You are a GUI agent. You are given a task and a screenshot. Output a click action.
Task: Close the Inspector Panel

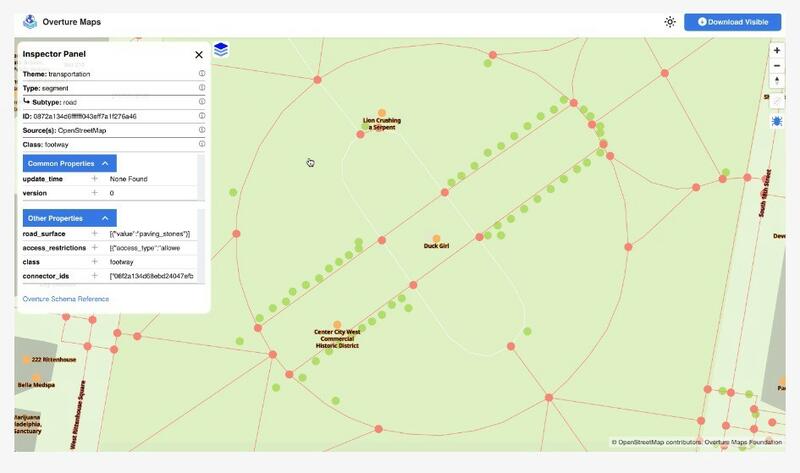point(199,55)
